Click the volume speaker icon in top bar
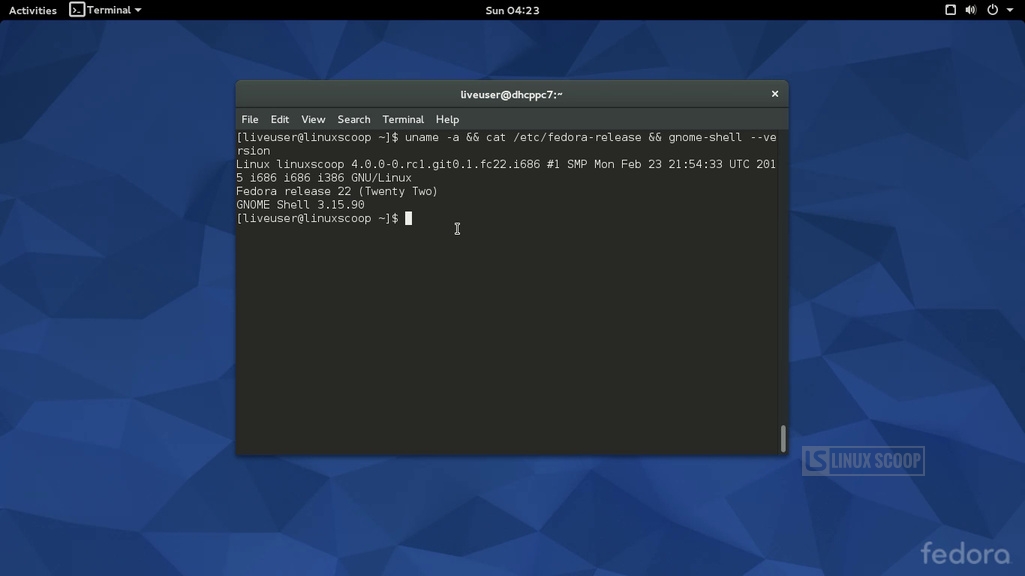 (x=970, y=9)
